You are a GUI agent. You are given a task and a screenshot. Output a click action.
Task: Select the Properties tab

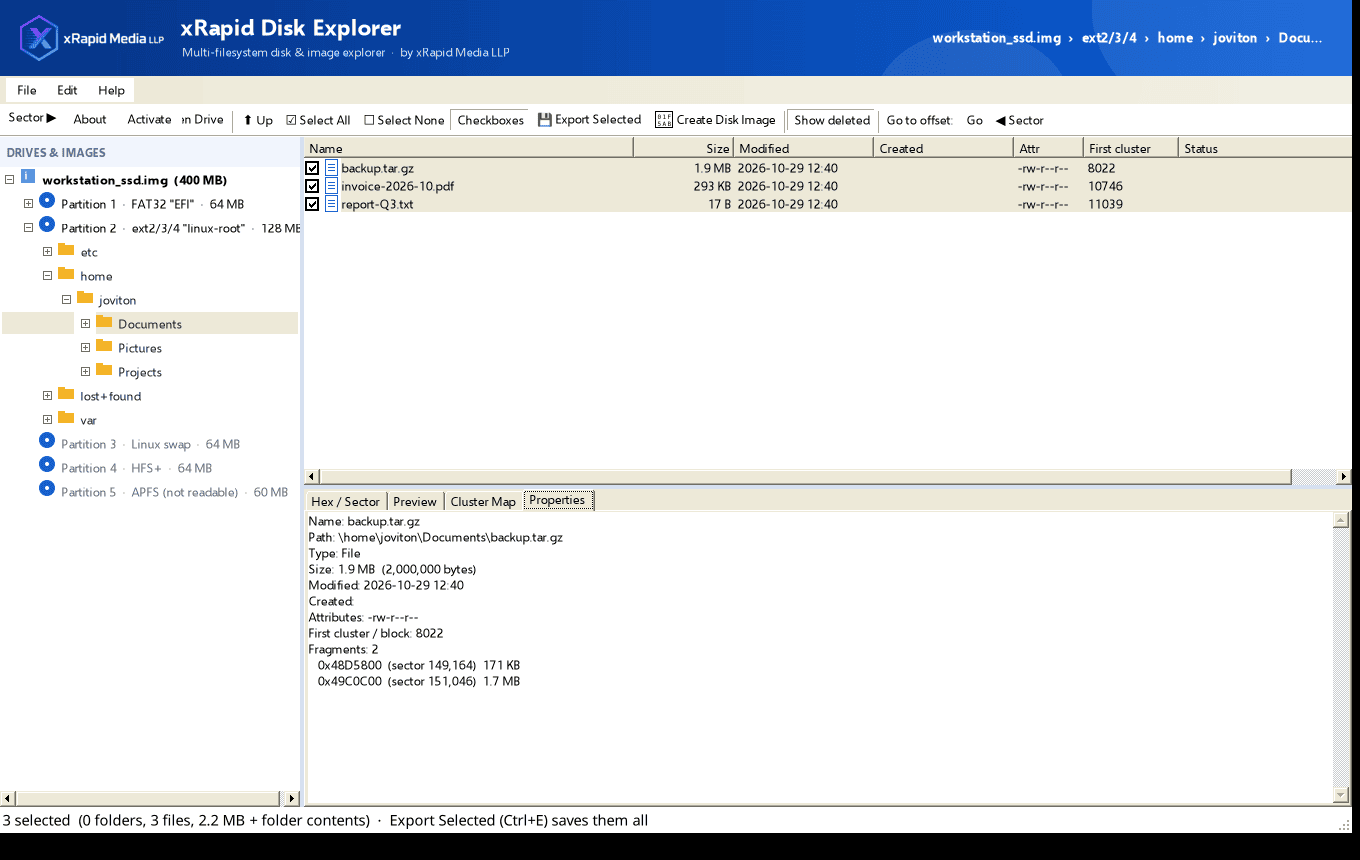coord(558,500)
